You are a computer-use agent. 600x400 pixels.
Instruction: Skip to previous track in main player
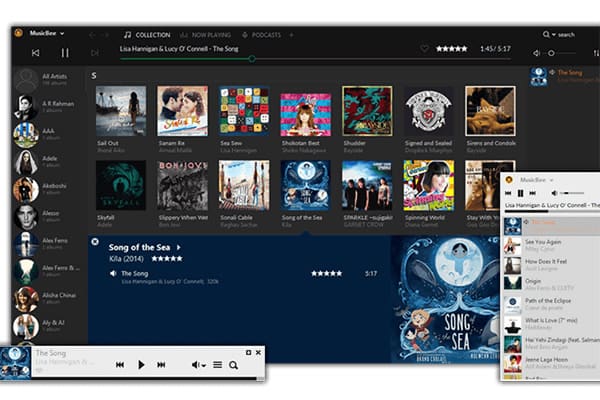pyautogui.click(x=35, y=52)
